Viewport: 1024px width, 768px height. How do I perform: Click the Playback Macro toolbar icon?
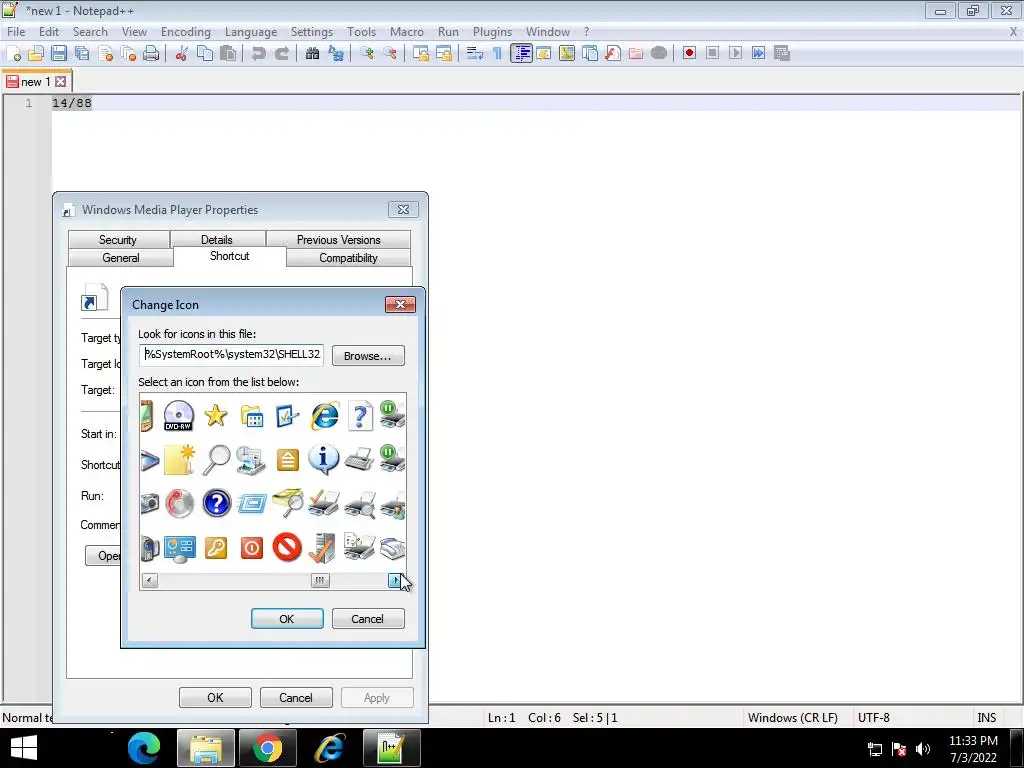735,53
